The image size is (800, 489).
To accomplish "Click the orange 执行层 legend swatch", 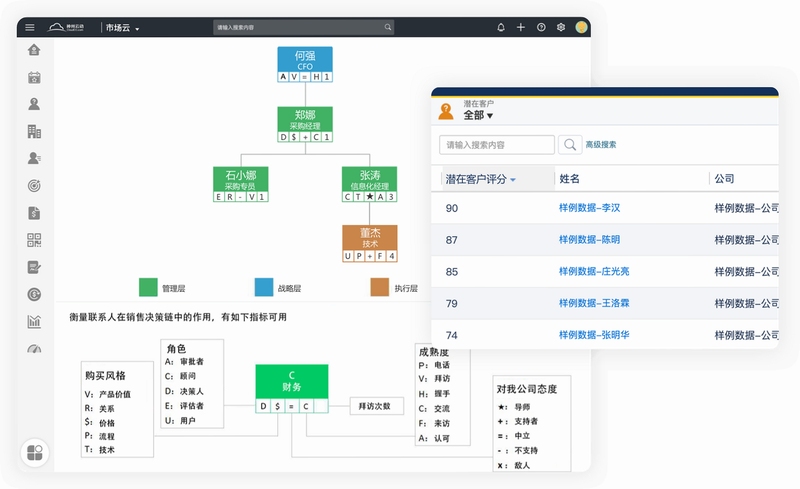I will coord(380,287).
